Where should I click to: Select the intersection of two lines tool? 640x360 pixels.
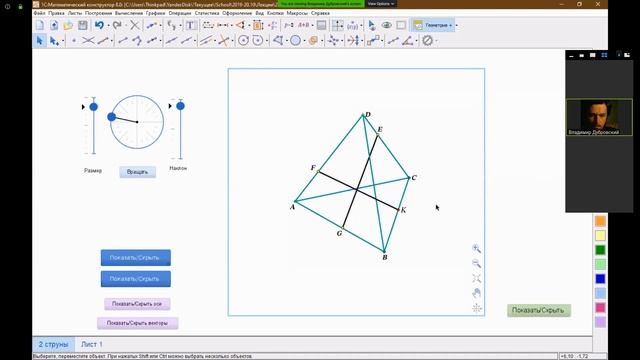88,40
